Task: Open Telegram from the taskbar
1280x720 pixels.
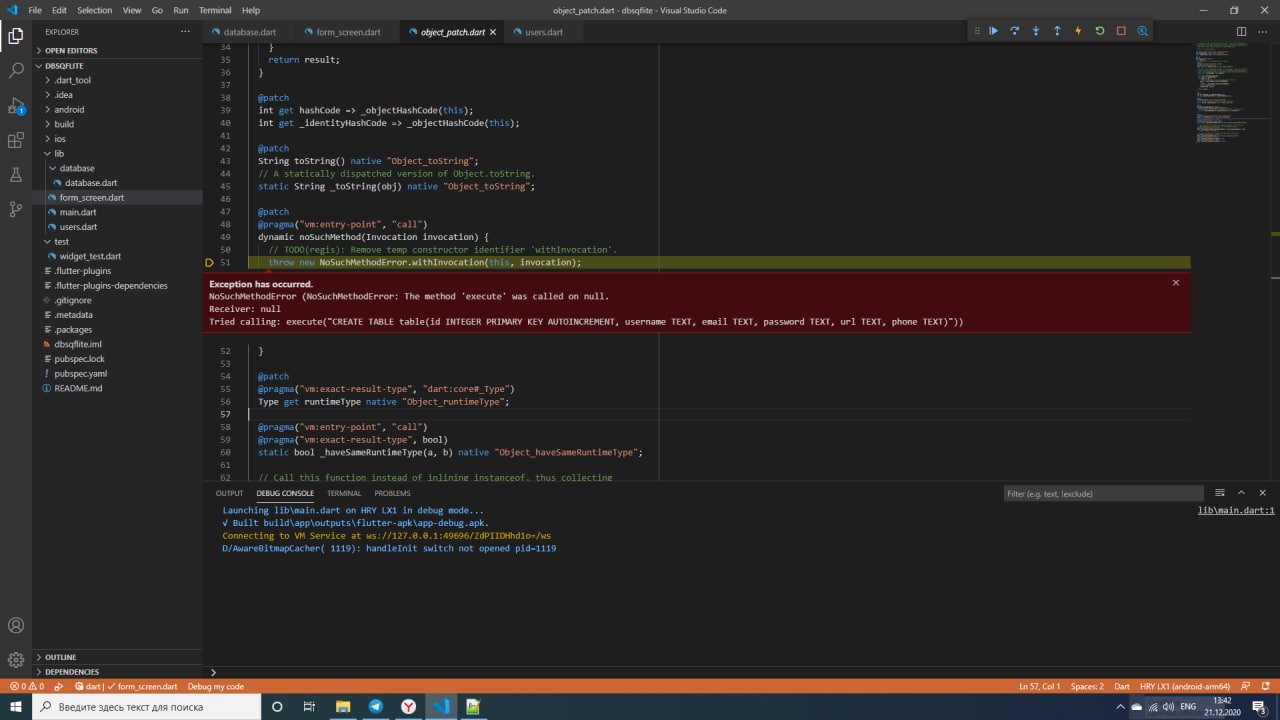Action: 375,707
